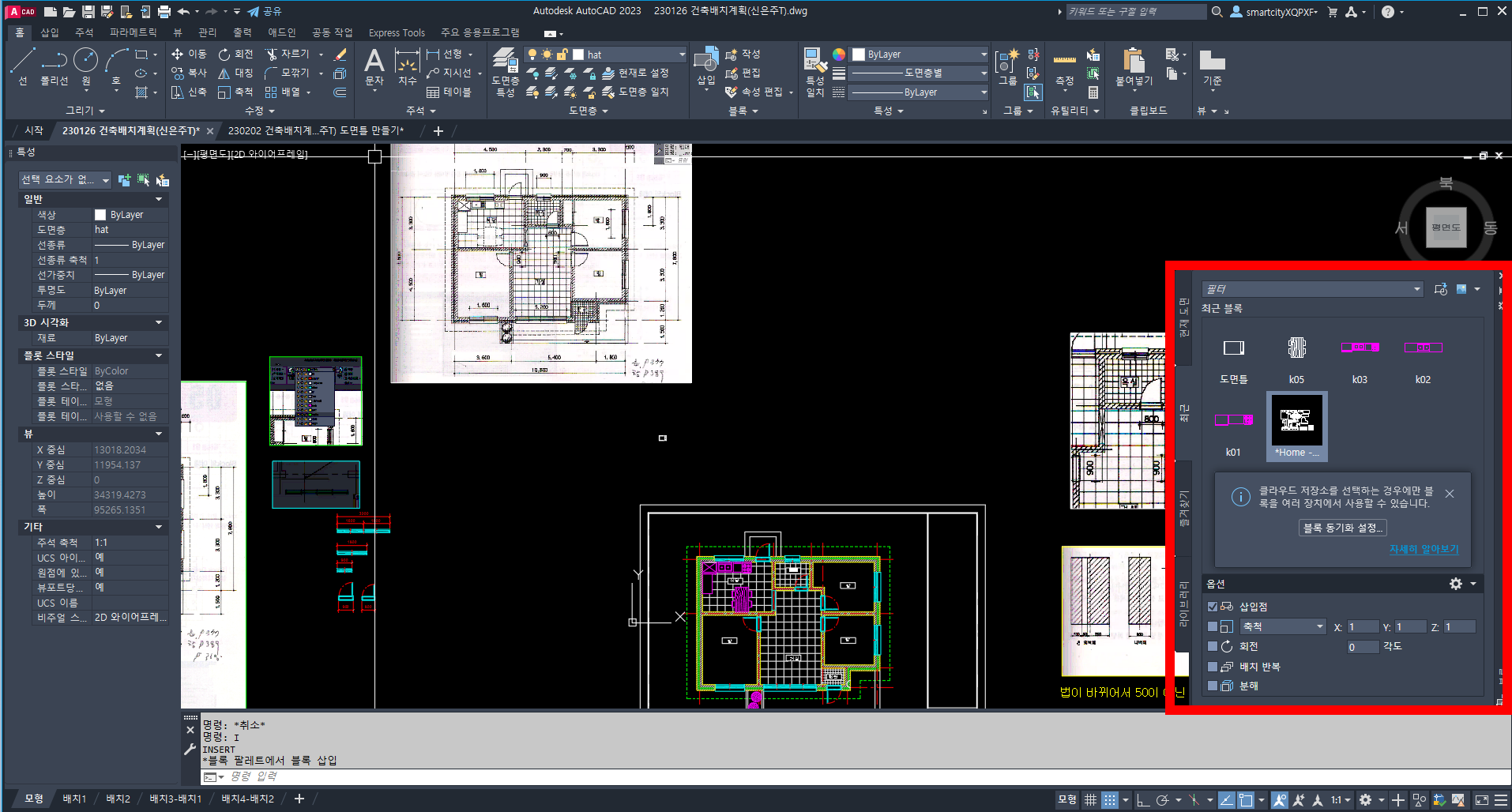
Task: Toggle the Insertion Point (삽입점) checkbox
Action: [x=1213, y=607]
